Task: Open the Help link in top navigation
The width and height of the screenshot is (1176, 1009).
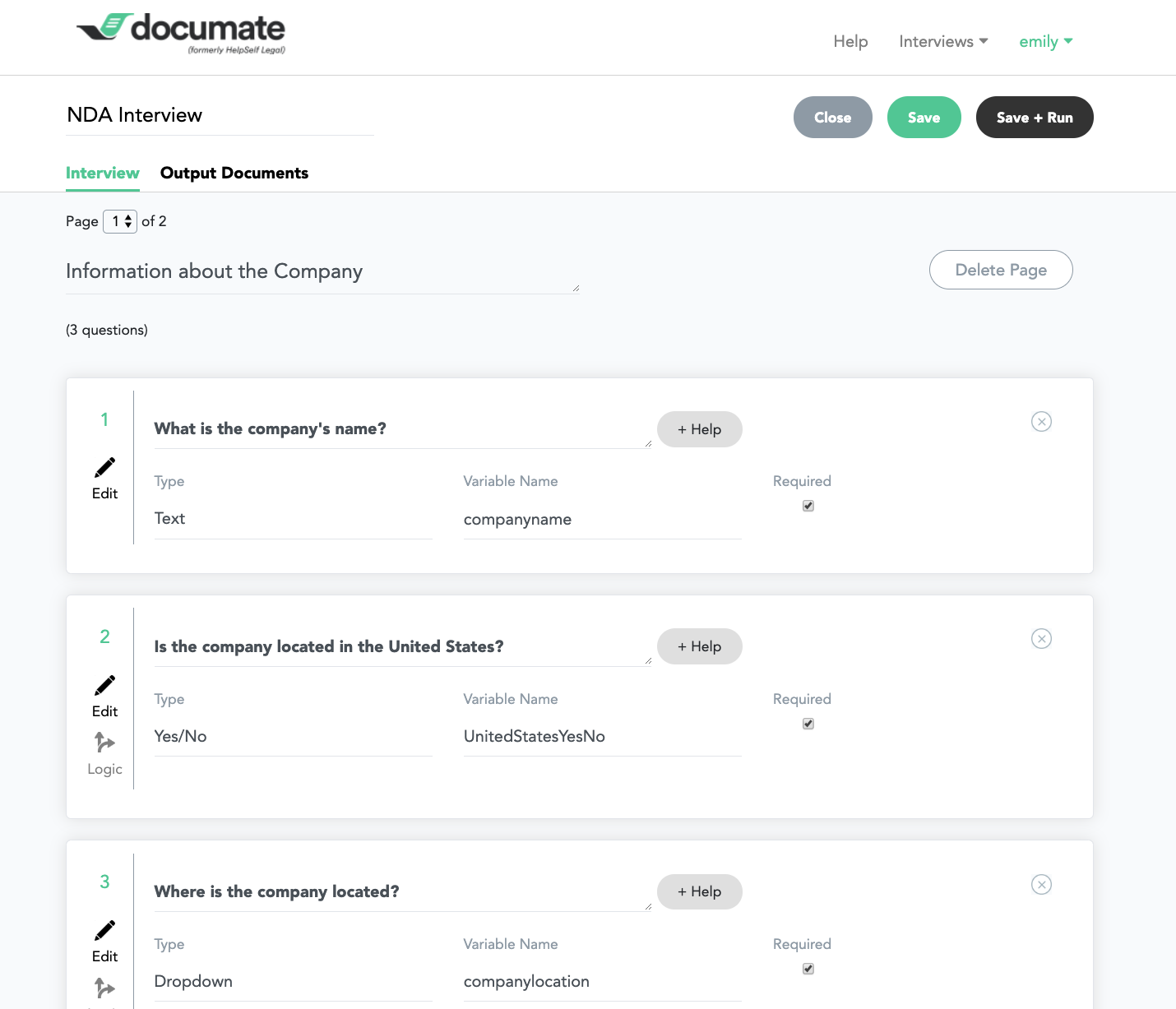Action: (850, 41)
